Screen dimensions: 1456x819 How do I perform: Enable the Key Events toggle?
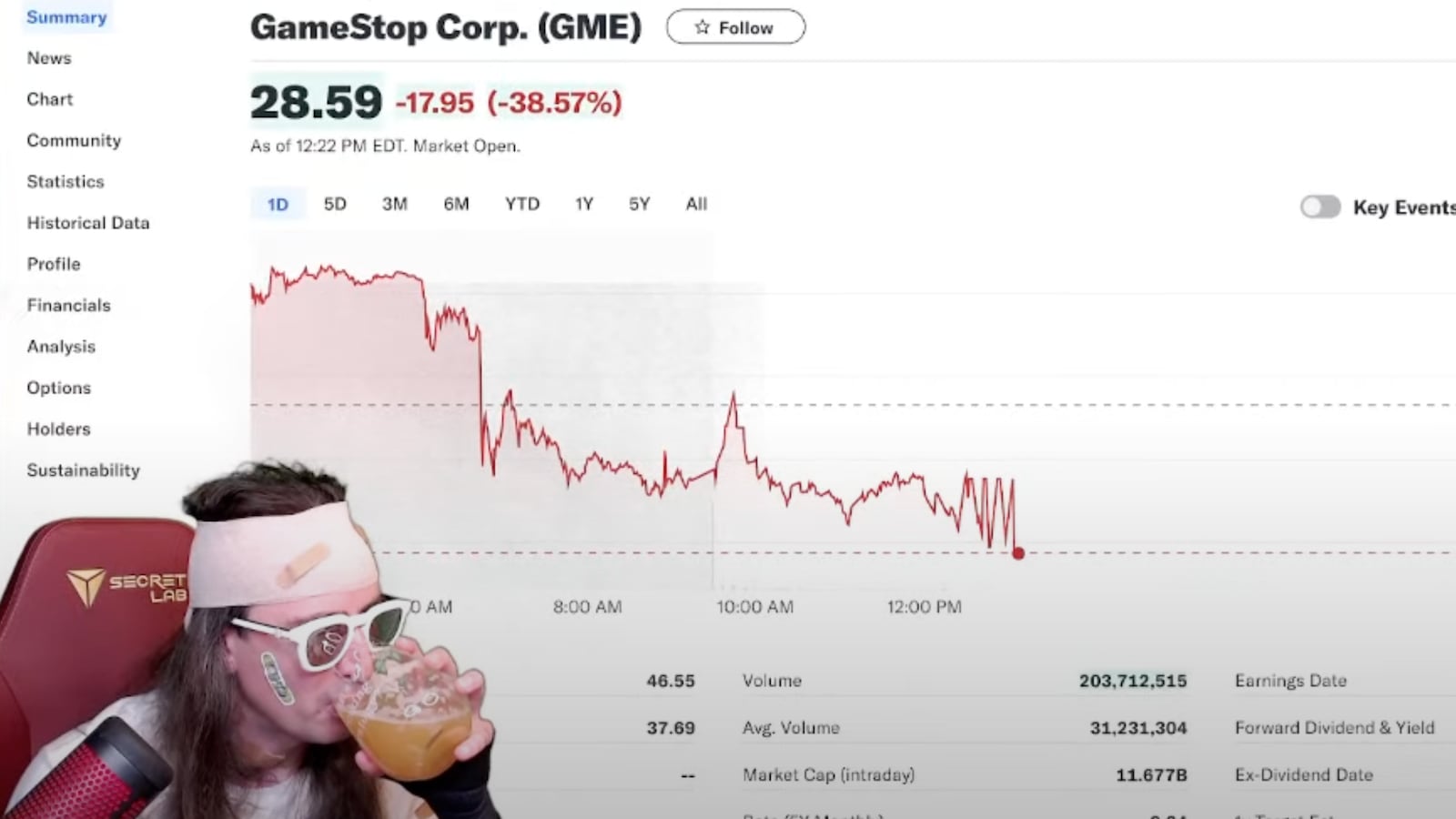pyautogui.click(x=1319, y=207)
